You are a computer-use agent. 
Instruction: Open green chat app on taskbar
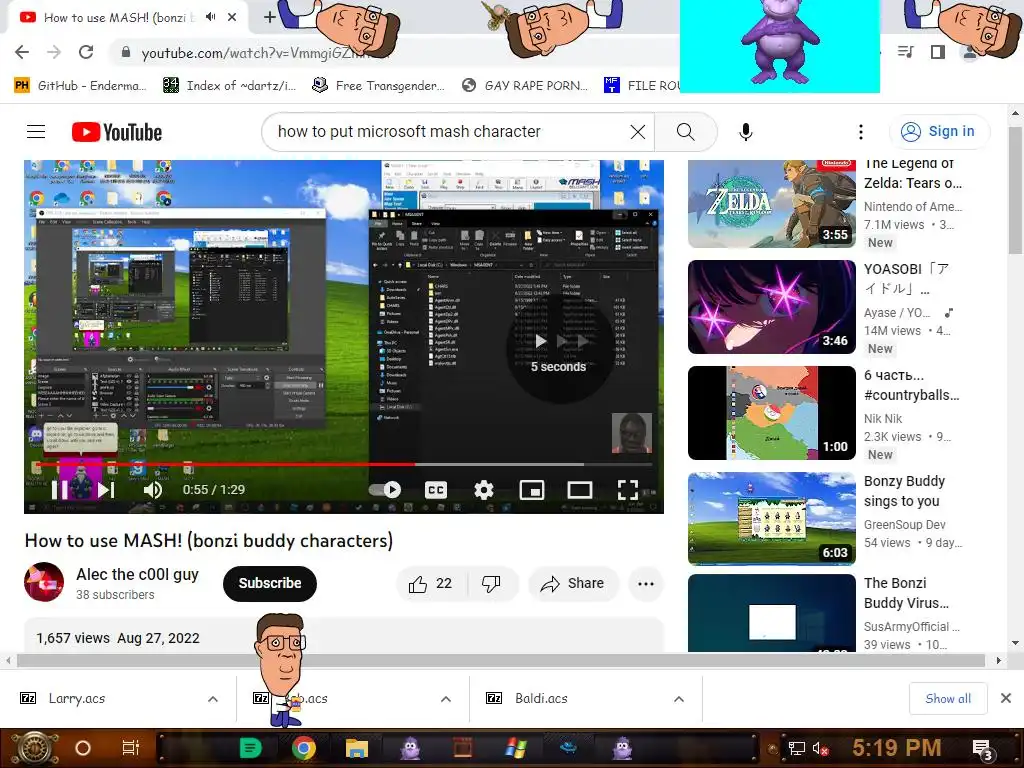pos(251,748)
